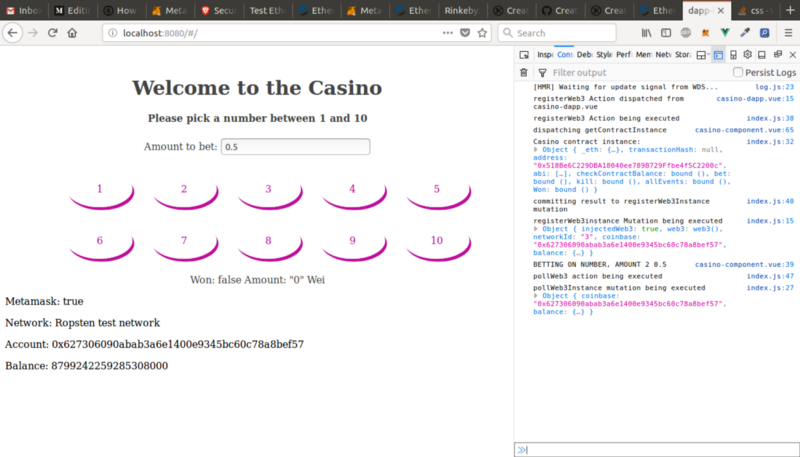This screenshot has height=457, width=800.
Task: Bet on number 3
Action: (x=270, y=194)
